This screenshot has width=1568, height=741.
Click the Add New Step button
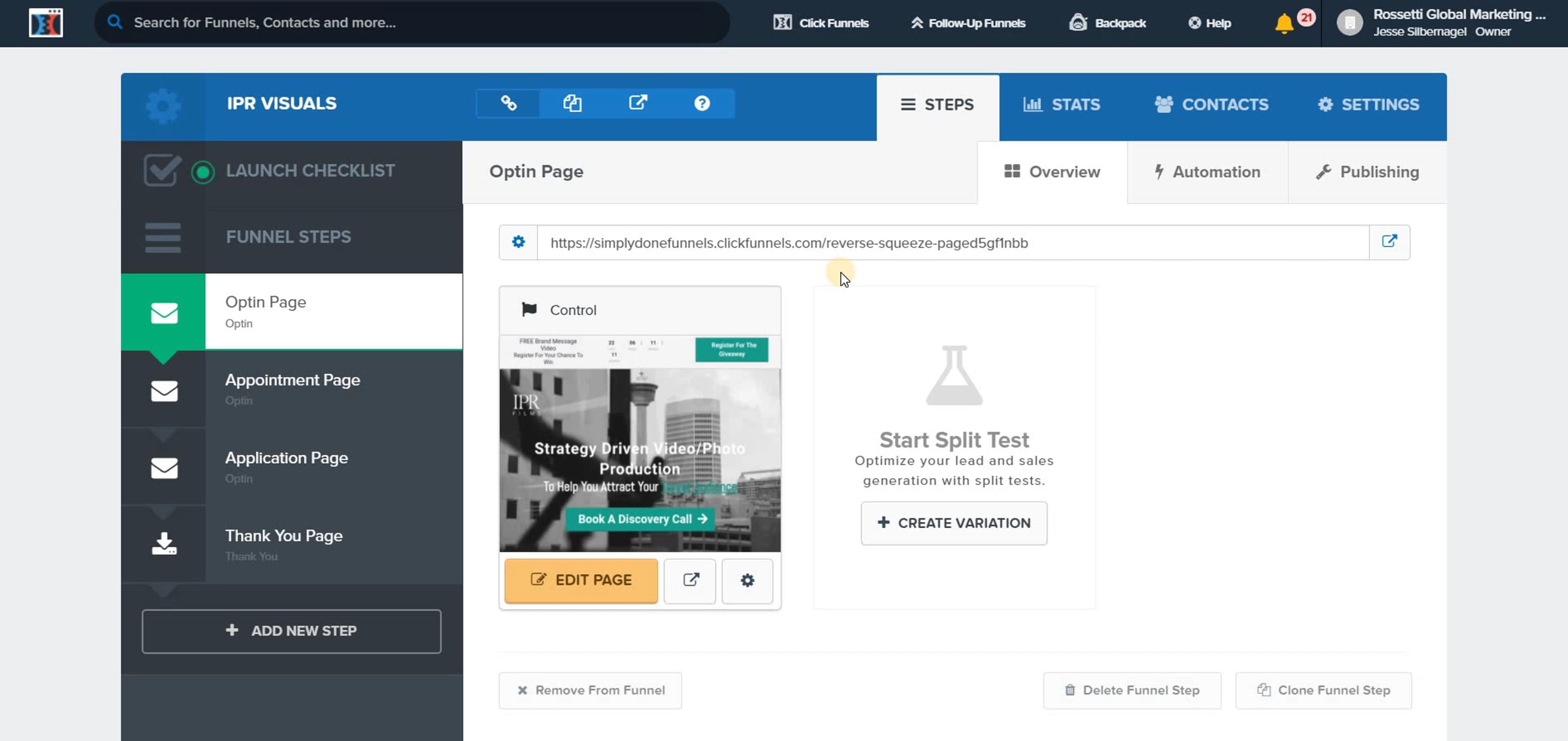291,631
